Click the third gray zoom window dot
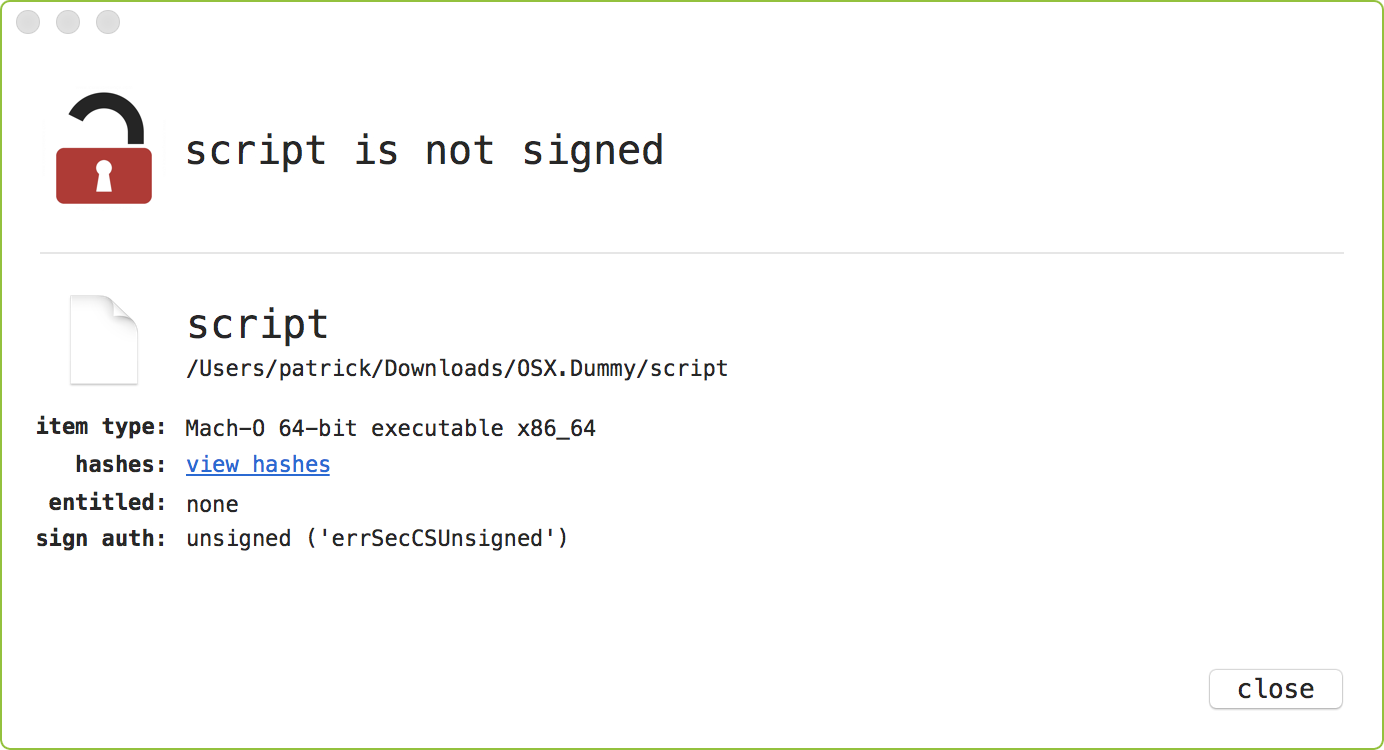Screen dimensions: 1384x750 108,22
